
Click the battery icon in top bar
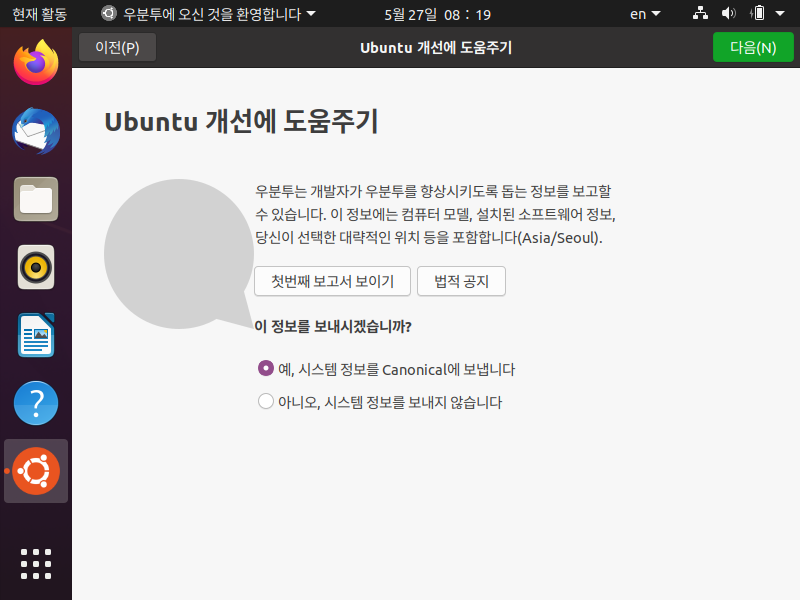(x=758, y=13)
